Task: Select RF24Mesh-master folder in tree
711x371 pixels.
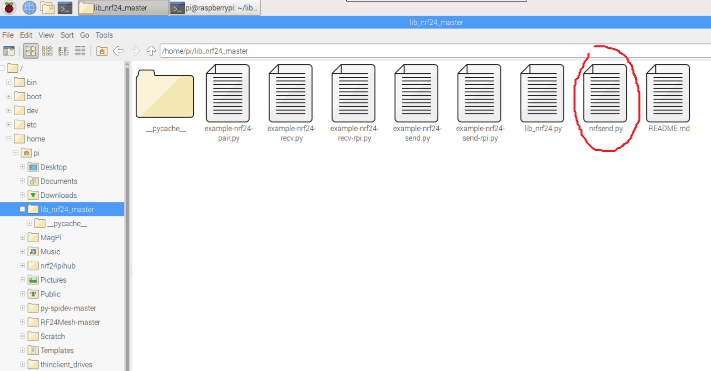Action: point(64,322)
